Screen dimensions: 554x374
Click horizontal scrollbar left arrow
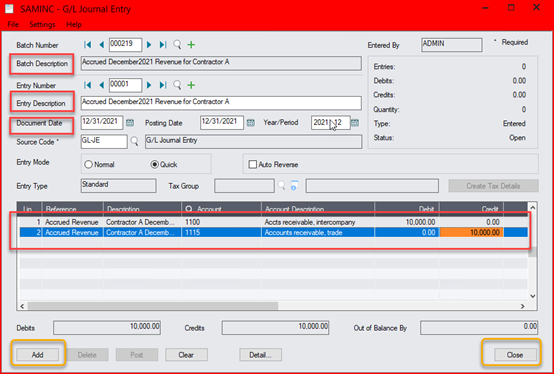(22, 306)
